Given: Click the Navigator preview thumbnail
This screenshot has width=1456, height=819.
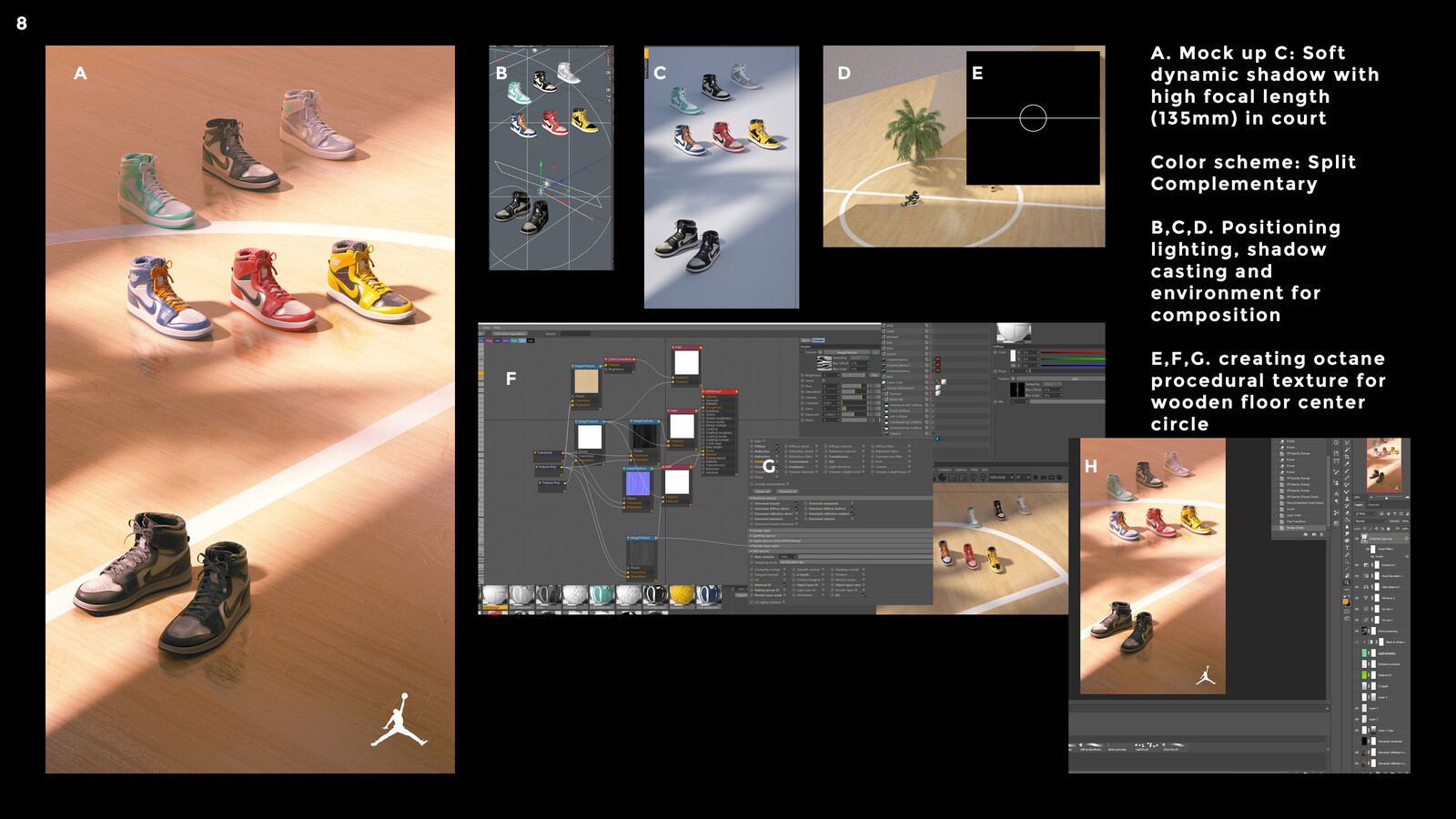Looking at the screenshot, I should pos(1384,466).
